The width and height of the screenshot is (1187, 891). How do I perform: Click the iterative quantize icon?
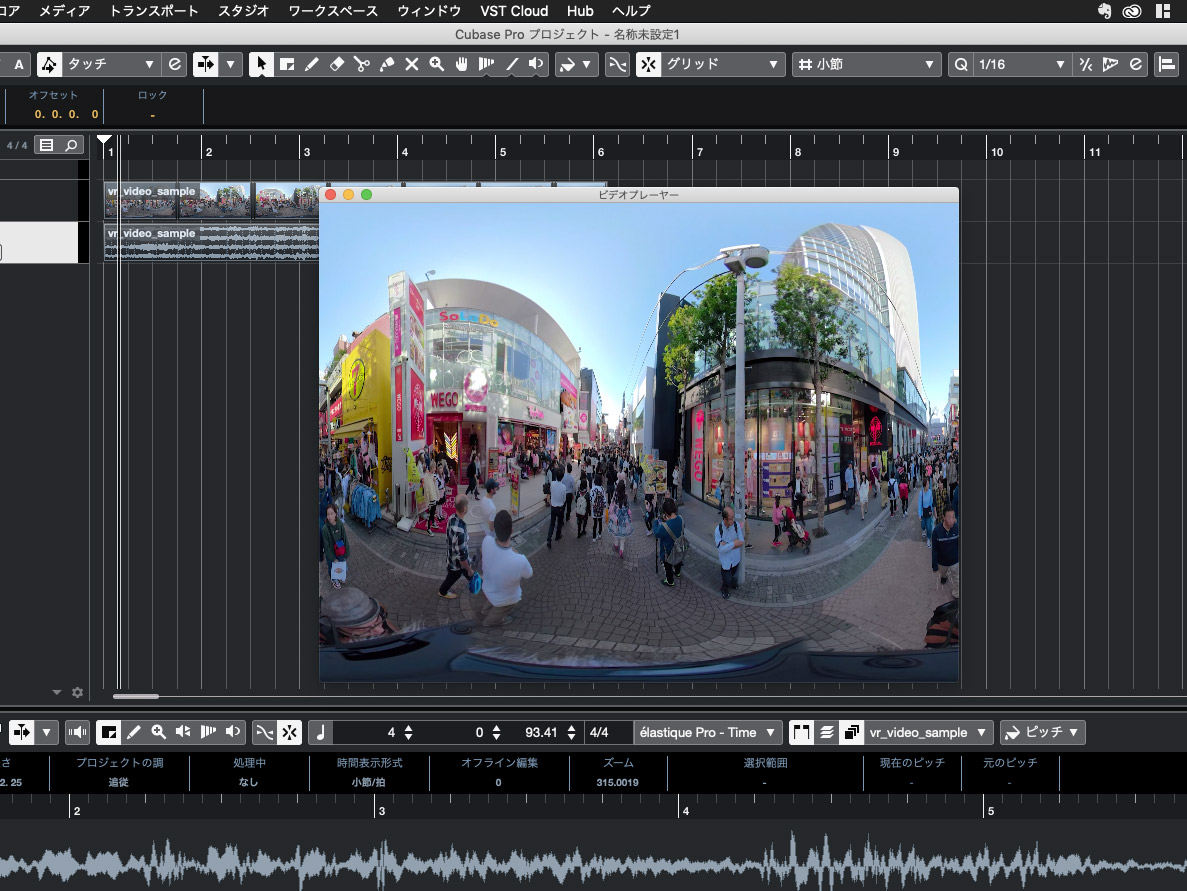click(1111, 64)
